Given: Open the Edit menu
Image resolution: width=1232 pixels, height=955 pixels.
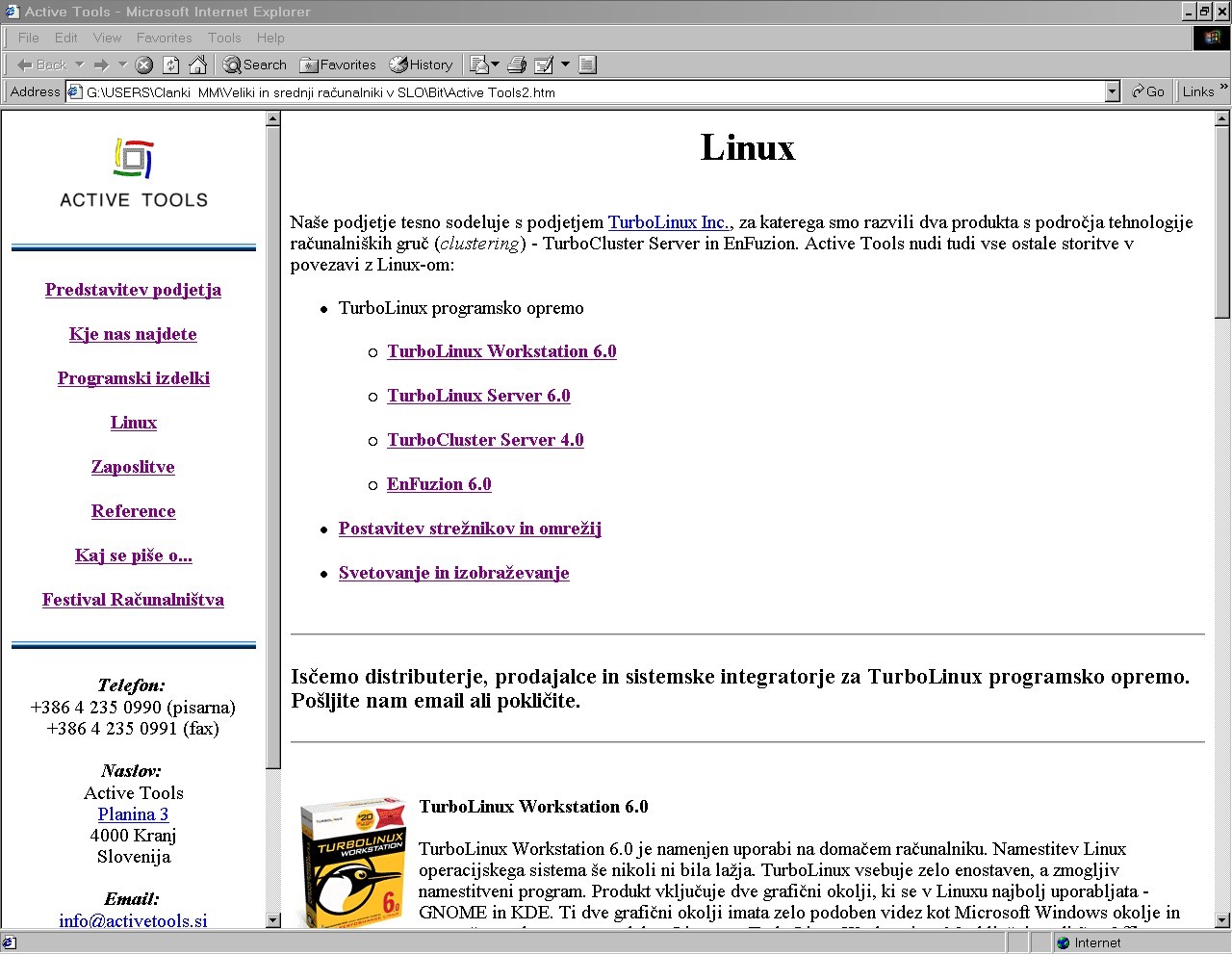Looking at the screenshot, I should point(66,38).
